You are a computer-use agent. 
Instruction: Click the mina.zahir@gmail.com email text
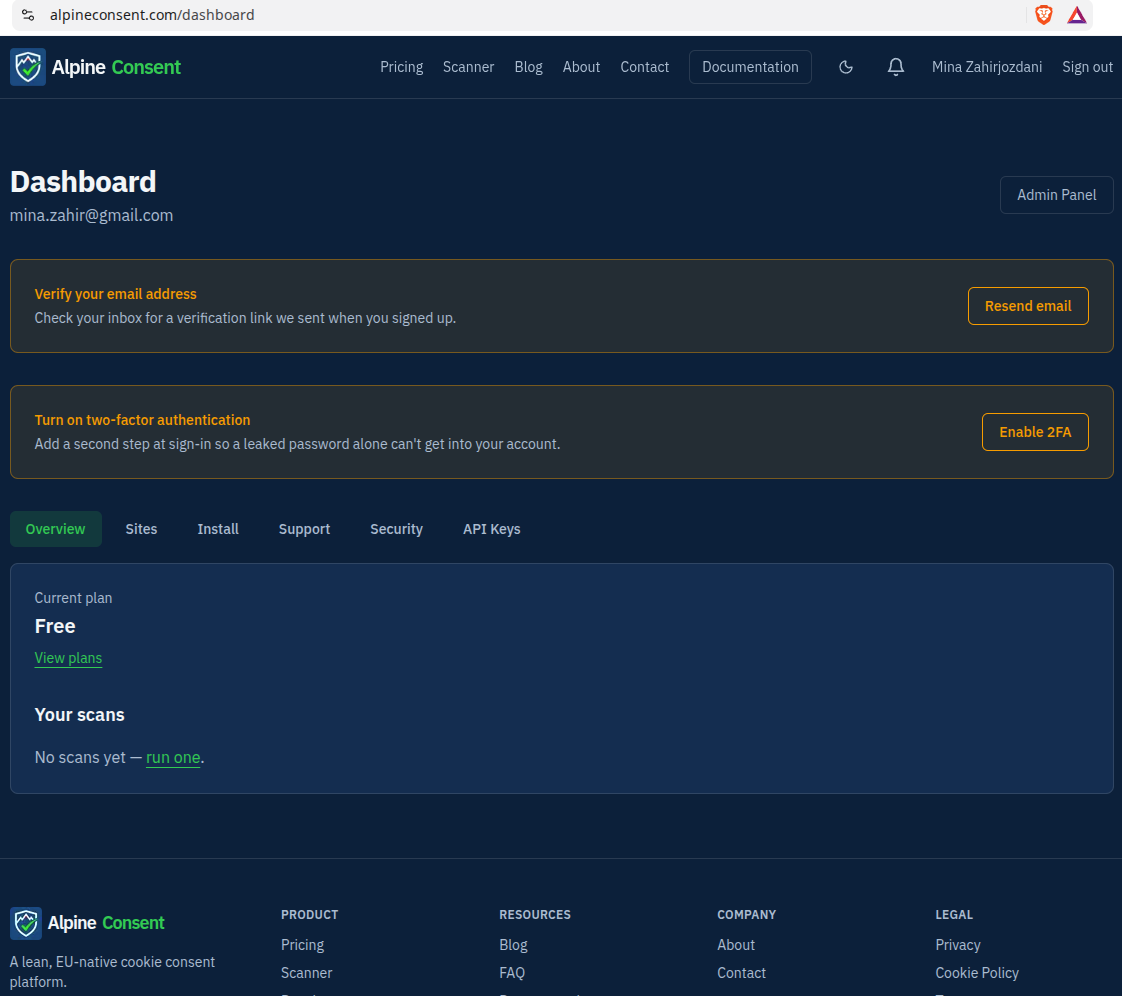92,215
